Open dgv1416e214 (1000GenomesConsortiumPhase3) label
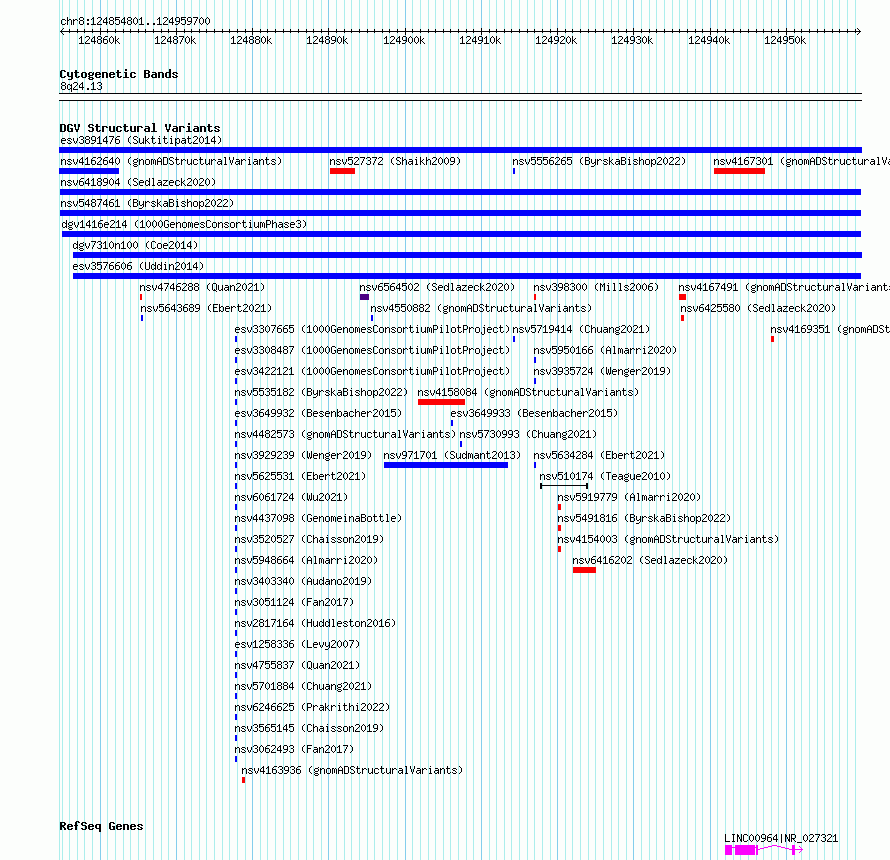Screen dimensions: 890x860 (x=184, y=224)
